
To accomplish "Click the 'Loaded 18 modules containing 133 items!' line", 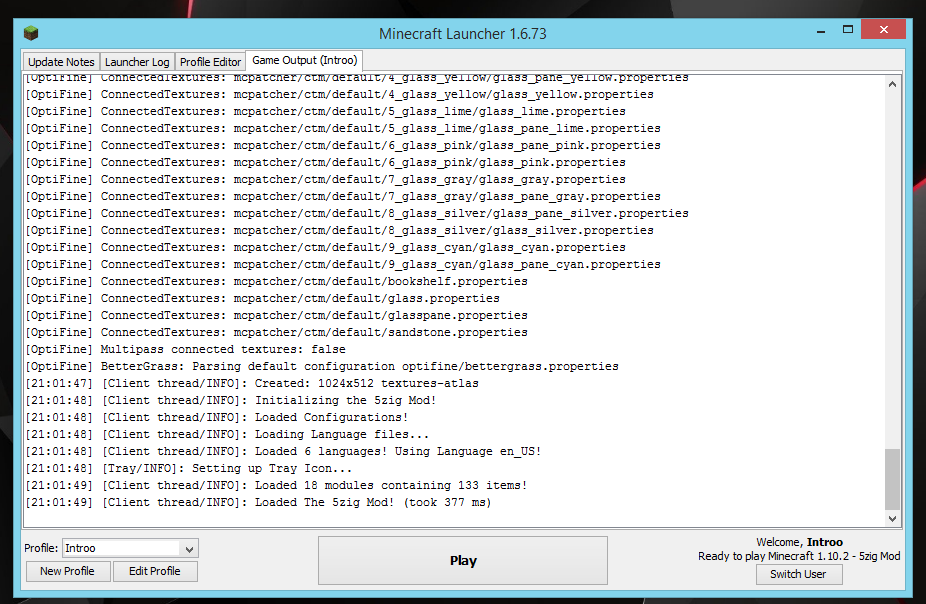I will 276,485.
